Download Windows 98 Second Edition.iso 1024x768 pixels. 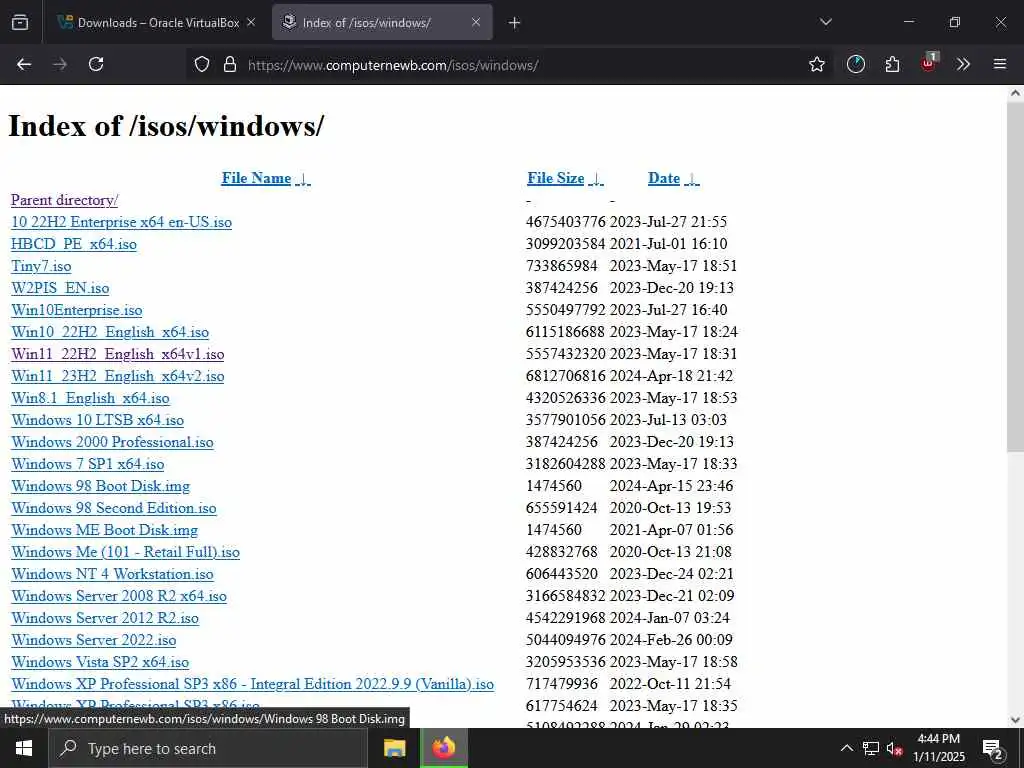(114, 508)
